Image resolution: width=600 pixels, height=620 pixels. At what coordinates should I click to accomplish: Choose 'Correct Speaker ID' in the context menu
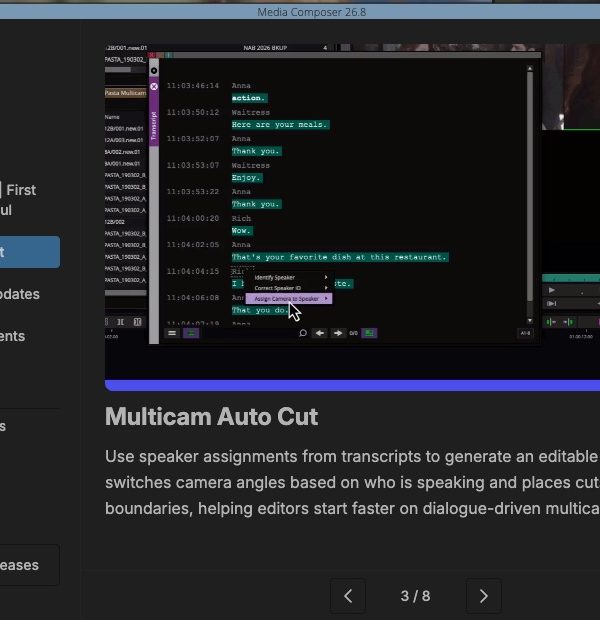click(x=289, y=288)
